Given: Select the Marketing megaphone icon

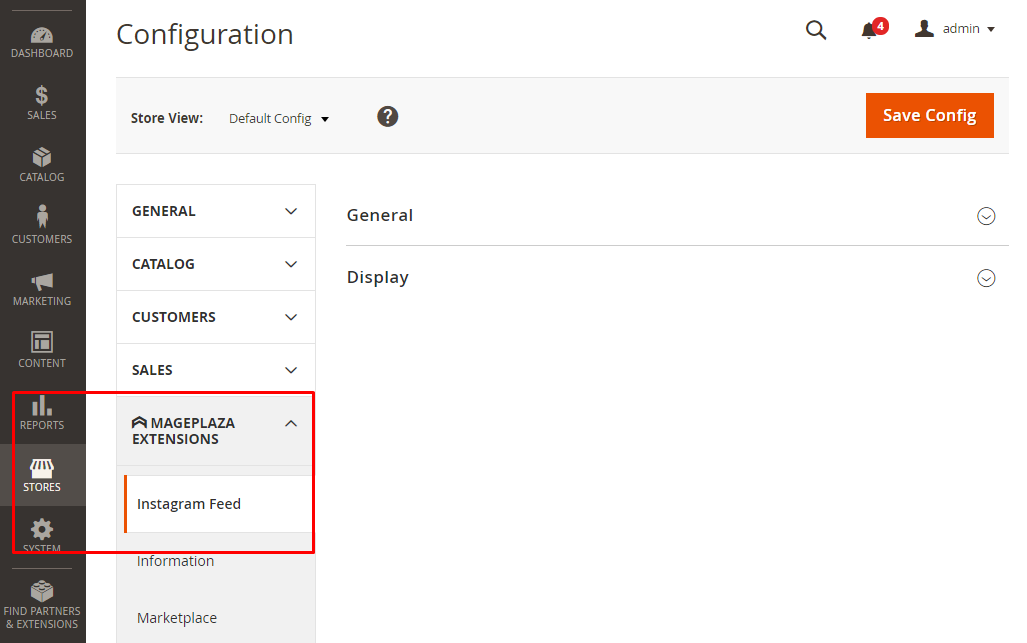Looking at the screenshot, I should [x=42, y=288].
